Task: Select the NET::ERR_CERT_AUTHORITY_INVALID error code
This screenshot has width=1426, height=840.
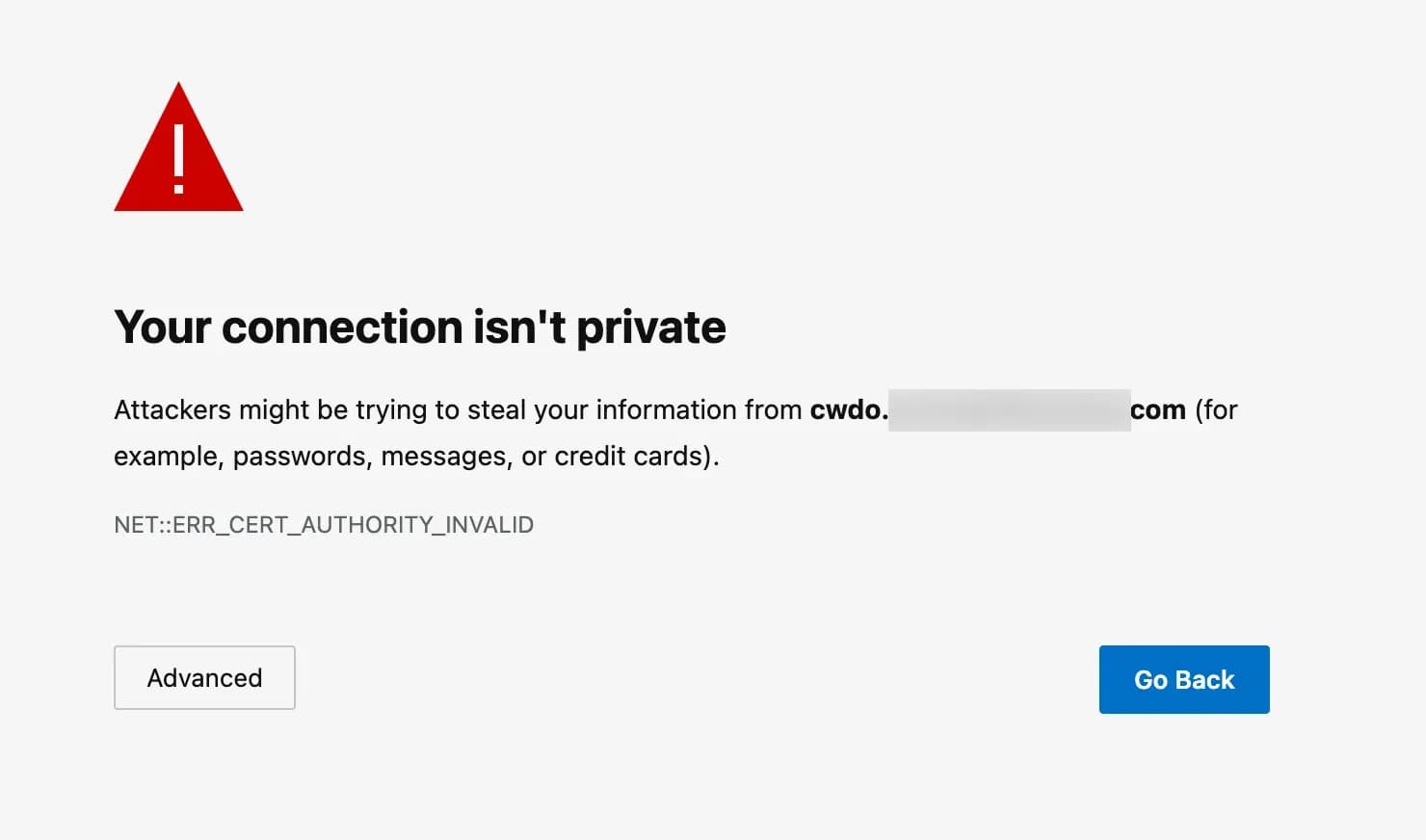Action: point(324,524)
